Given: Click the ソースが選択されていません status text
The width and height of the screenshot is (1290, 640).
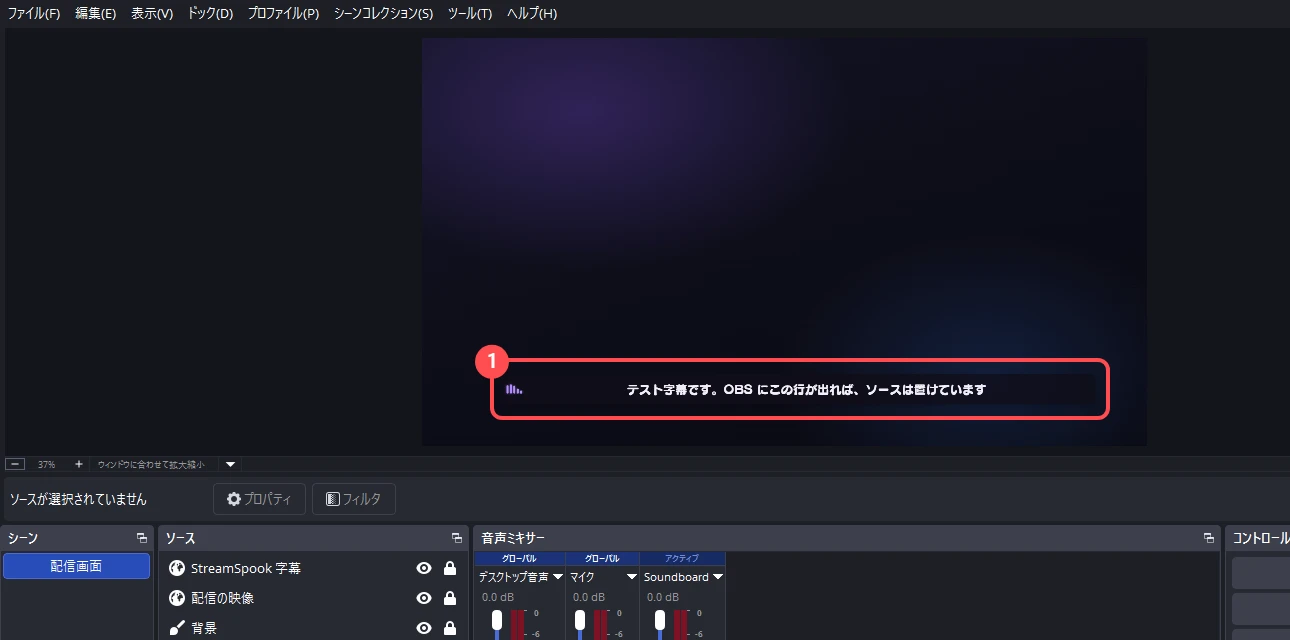Looking at the screenshot, I should coord(78,499).
